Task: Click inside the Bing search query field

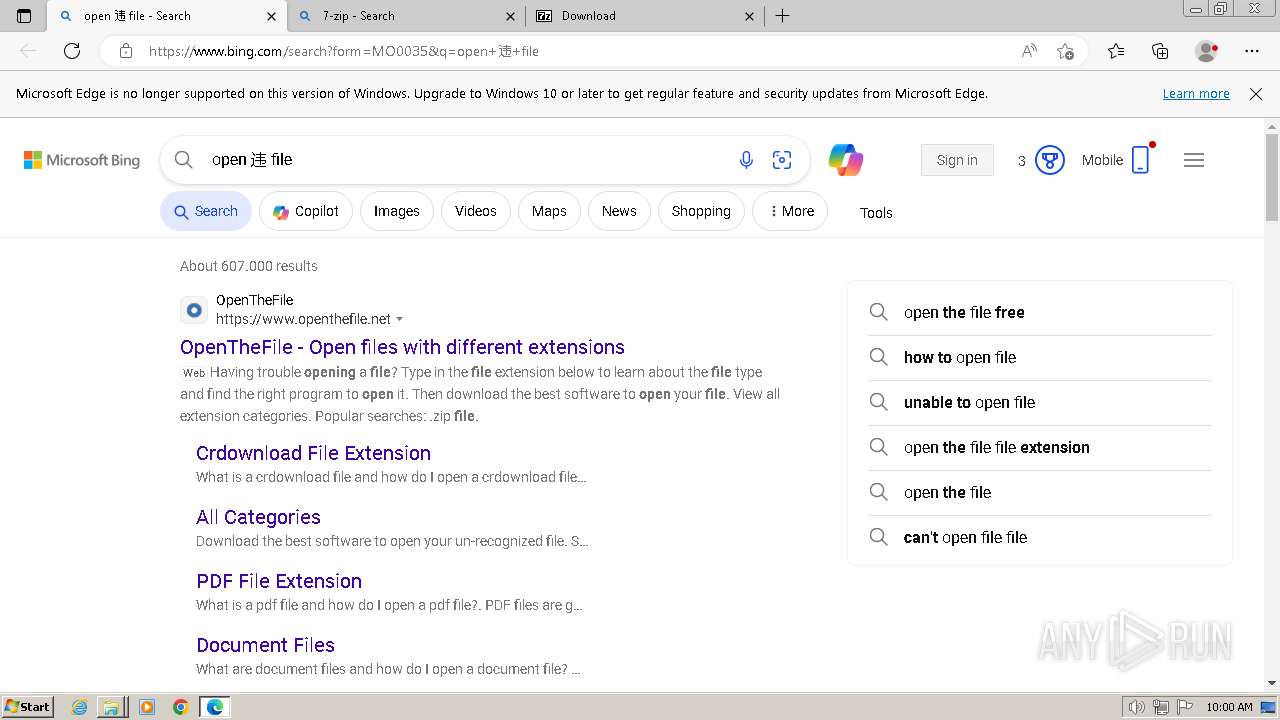Action: click(x=465, y=160)
